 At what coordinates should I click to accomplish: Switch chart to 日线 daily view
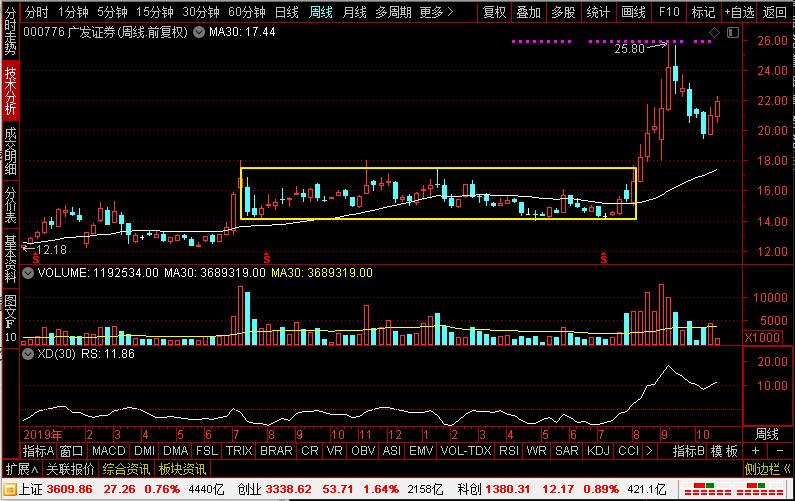point(287,12)
